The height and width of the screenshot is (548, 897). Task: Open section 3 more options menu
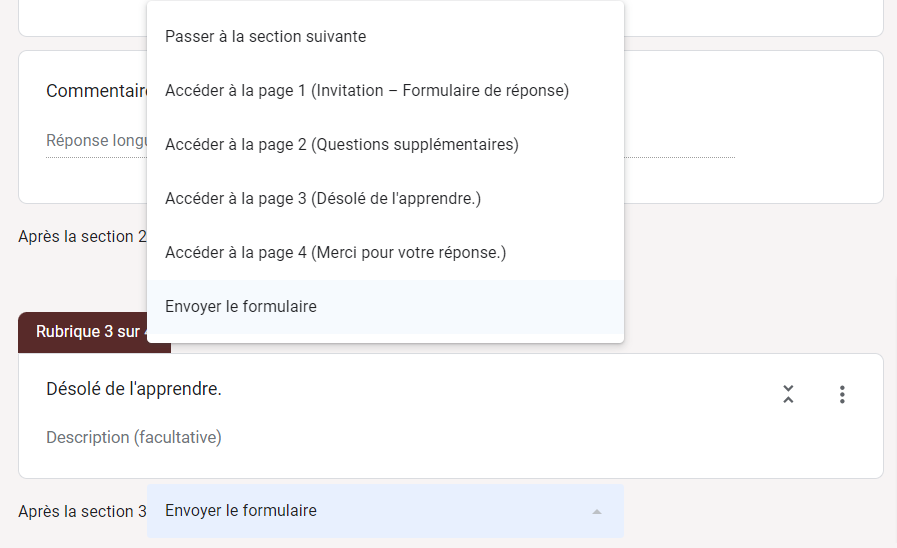pyautogui.click(x=842, y=394)
